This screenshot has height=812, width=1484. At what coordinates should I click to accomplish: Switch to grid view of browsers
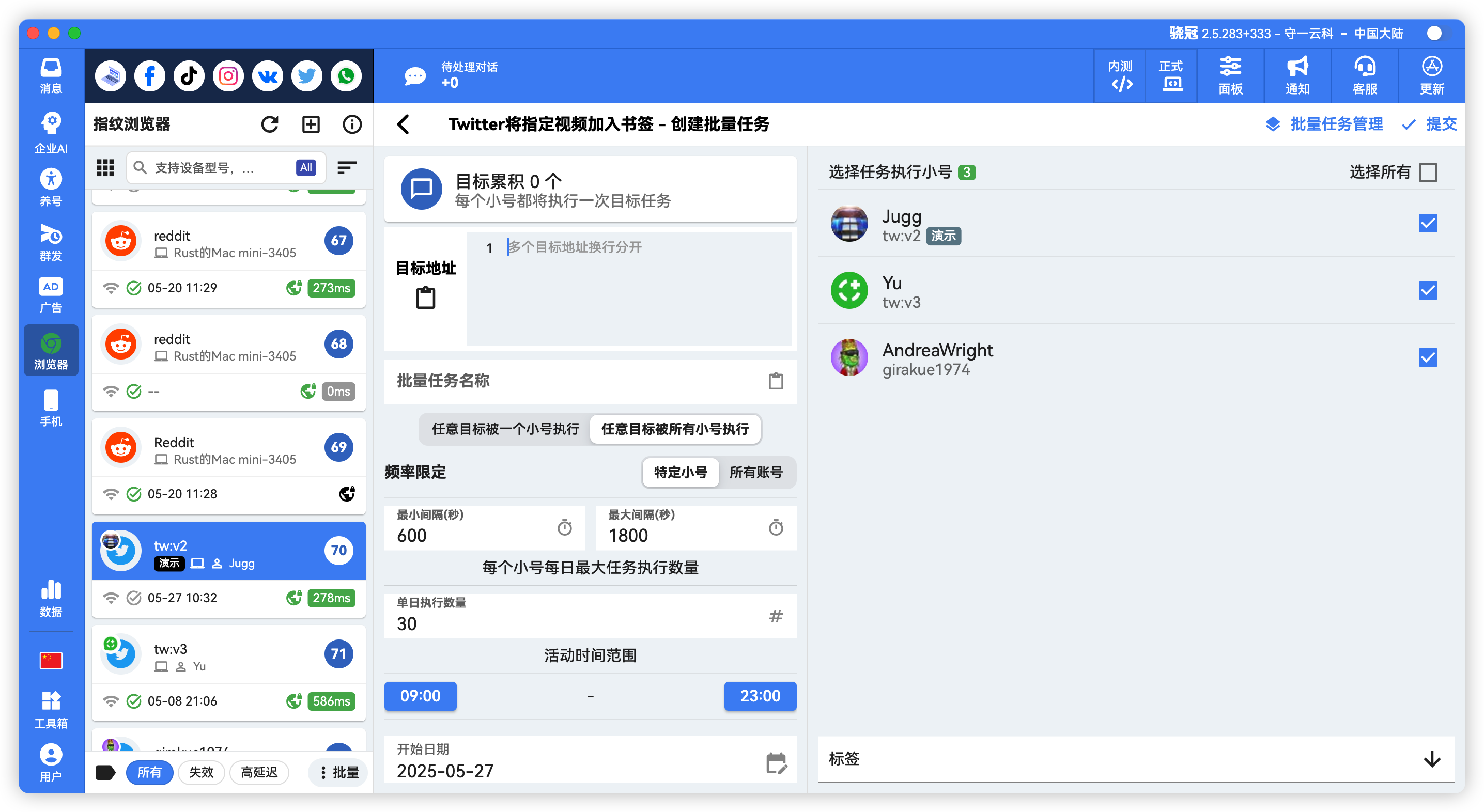[x=105, y=167]
